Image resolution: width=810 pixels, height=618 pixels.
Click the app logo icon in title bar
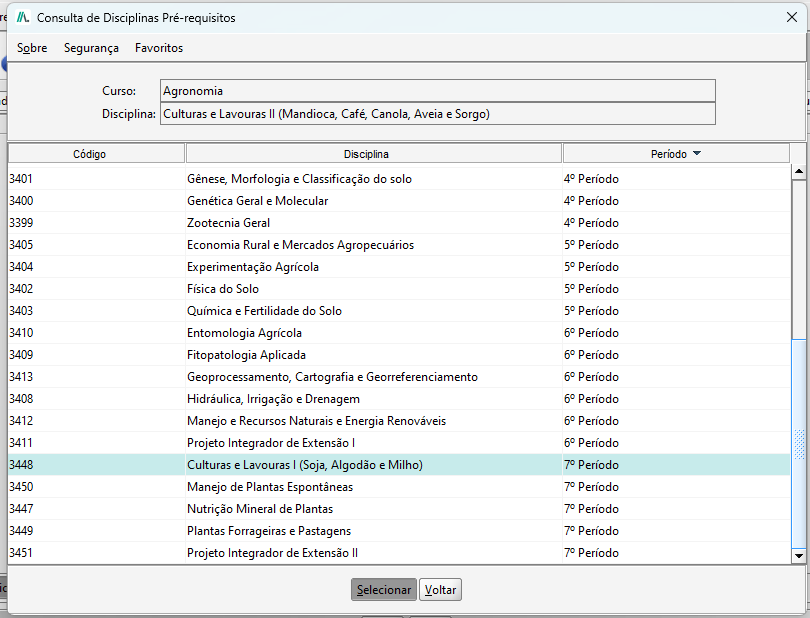(x=23, y=18)
